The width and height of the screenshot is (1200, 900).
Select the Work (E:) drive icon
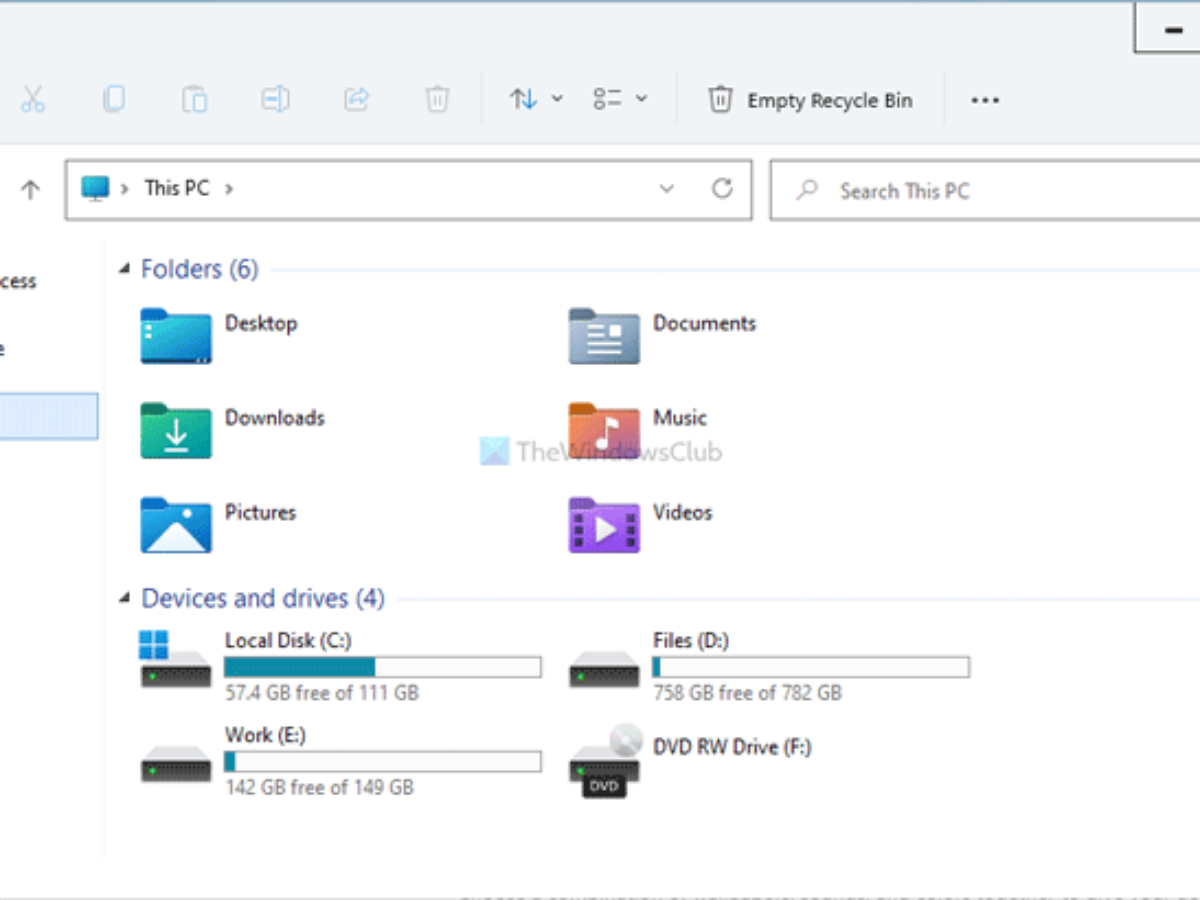coord(176,763)
